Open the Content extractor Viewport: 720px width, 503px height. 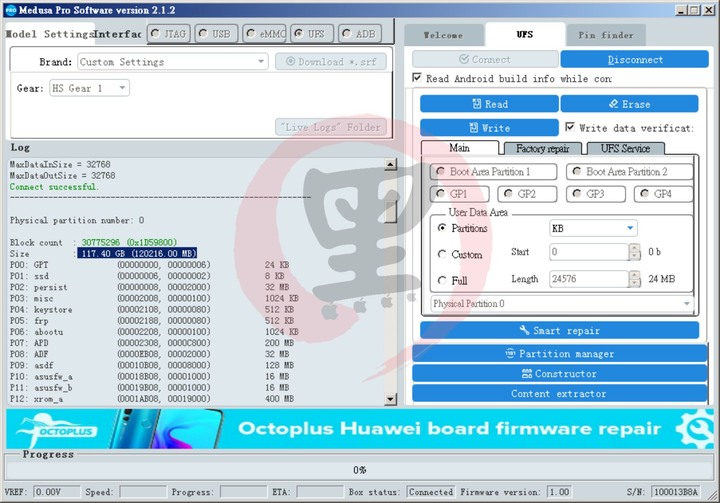point(560,394)
